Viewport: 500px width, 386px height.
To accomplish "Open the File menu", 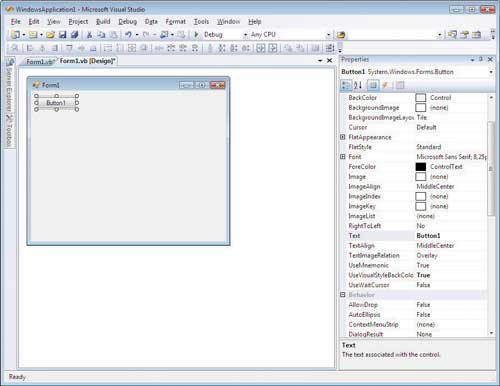I will click(16, 22).
